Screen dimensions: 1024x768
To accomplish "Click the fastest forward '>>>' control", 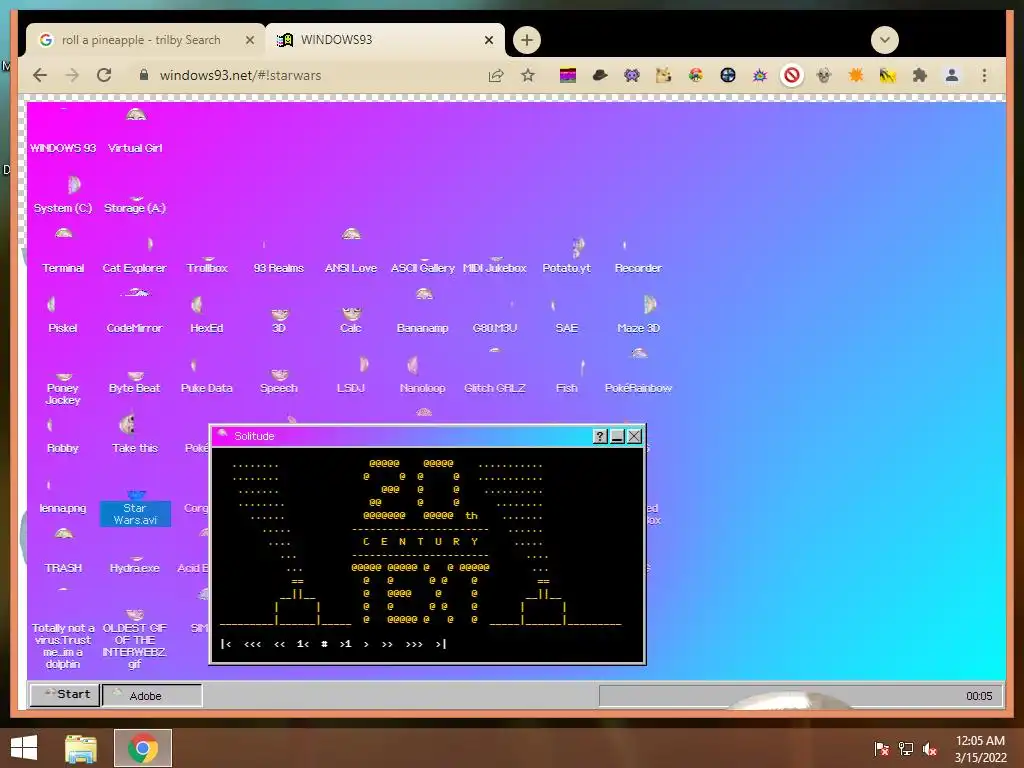I will pos(414,644).
